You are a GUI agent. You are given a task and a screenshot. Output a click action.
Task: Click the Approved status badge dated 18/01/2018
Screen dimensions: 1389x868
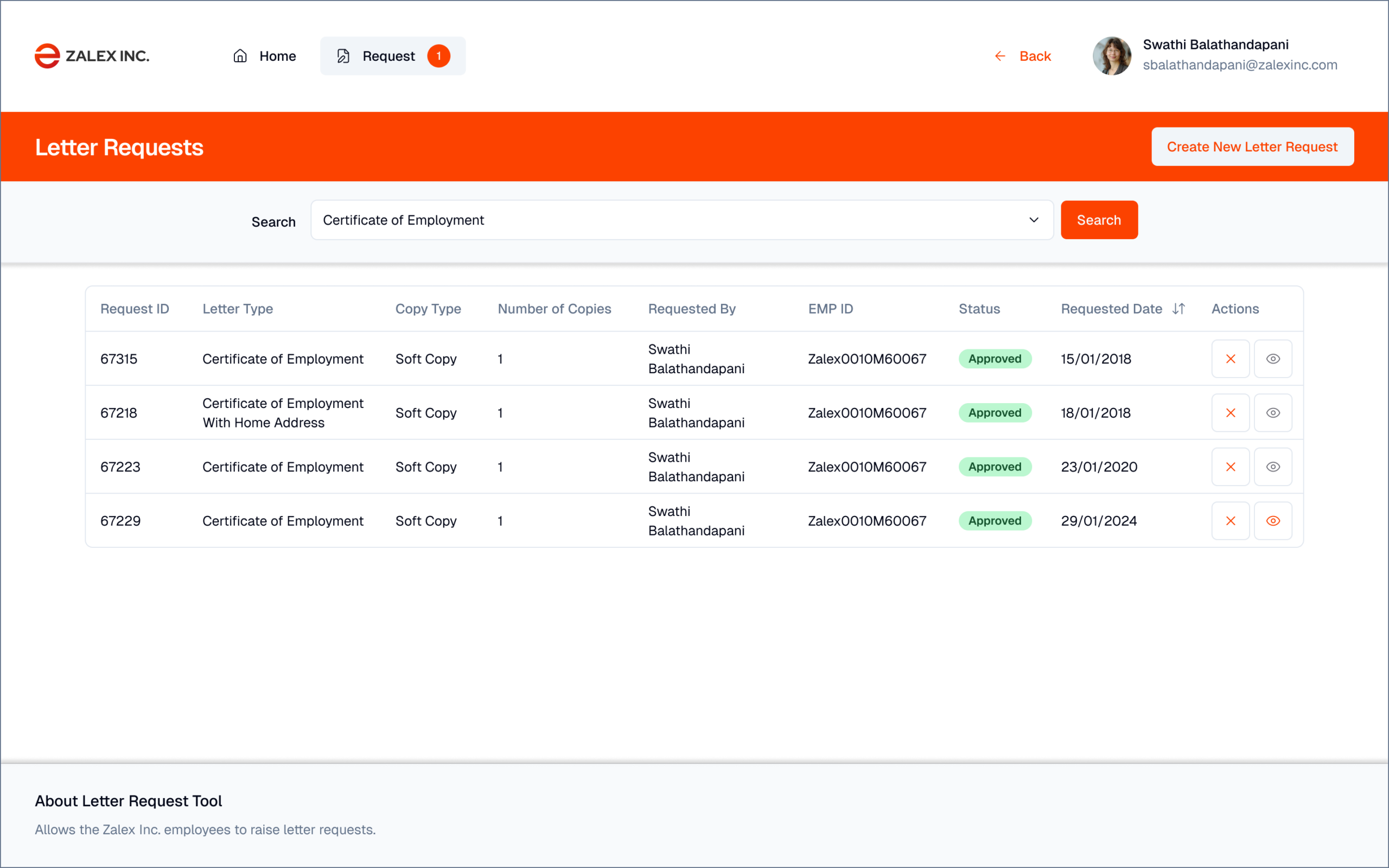coord(995,413)
